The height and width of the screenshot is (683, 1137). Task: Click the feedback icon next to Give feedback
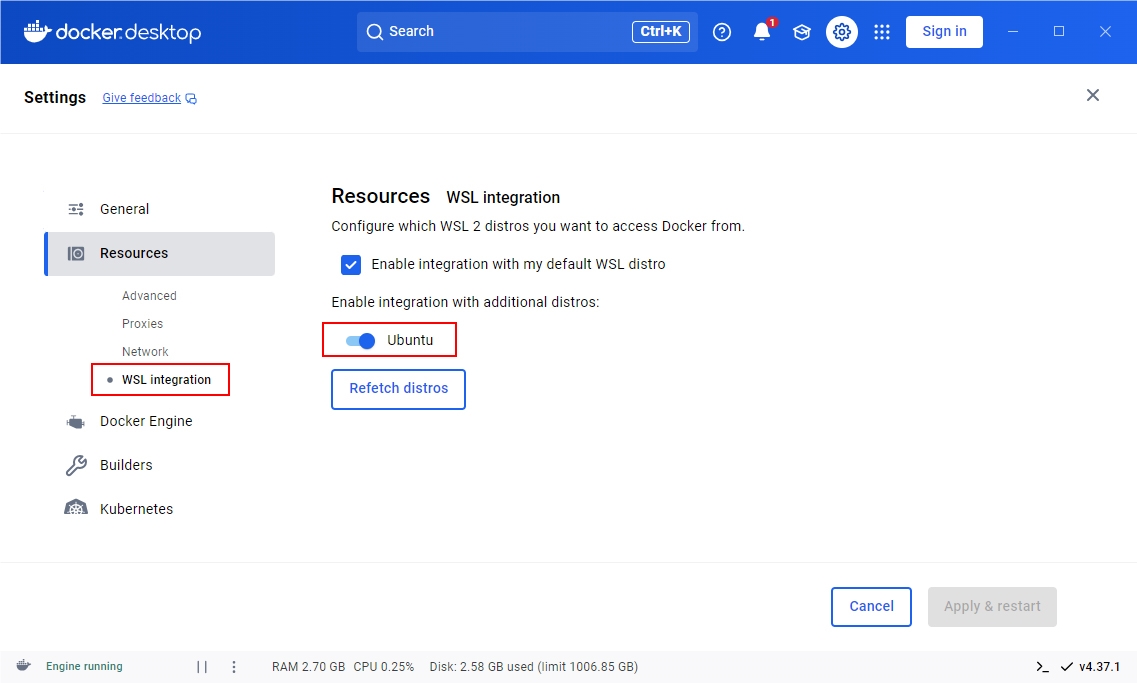coord(191,99)
